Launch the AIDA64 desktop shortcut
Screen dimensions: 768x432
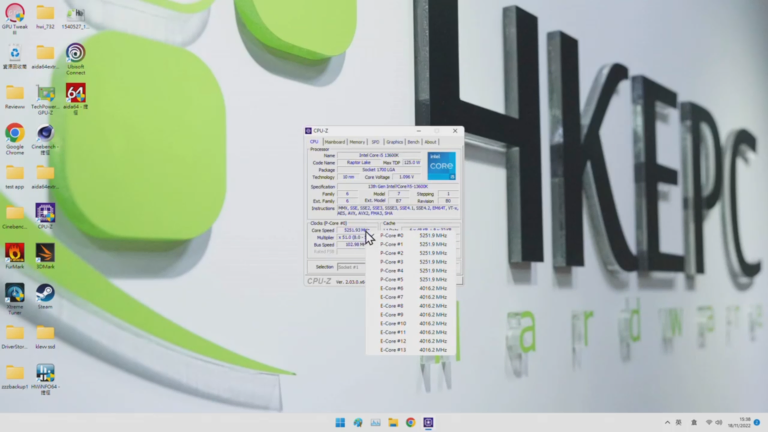click(75, 99)
